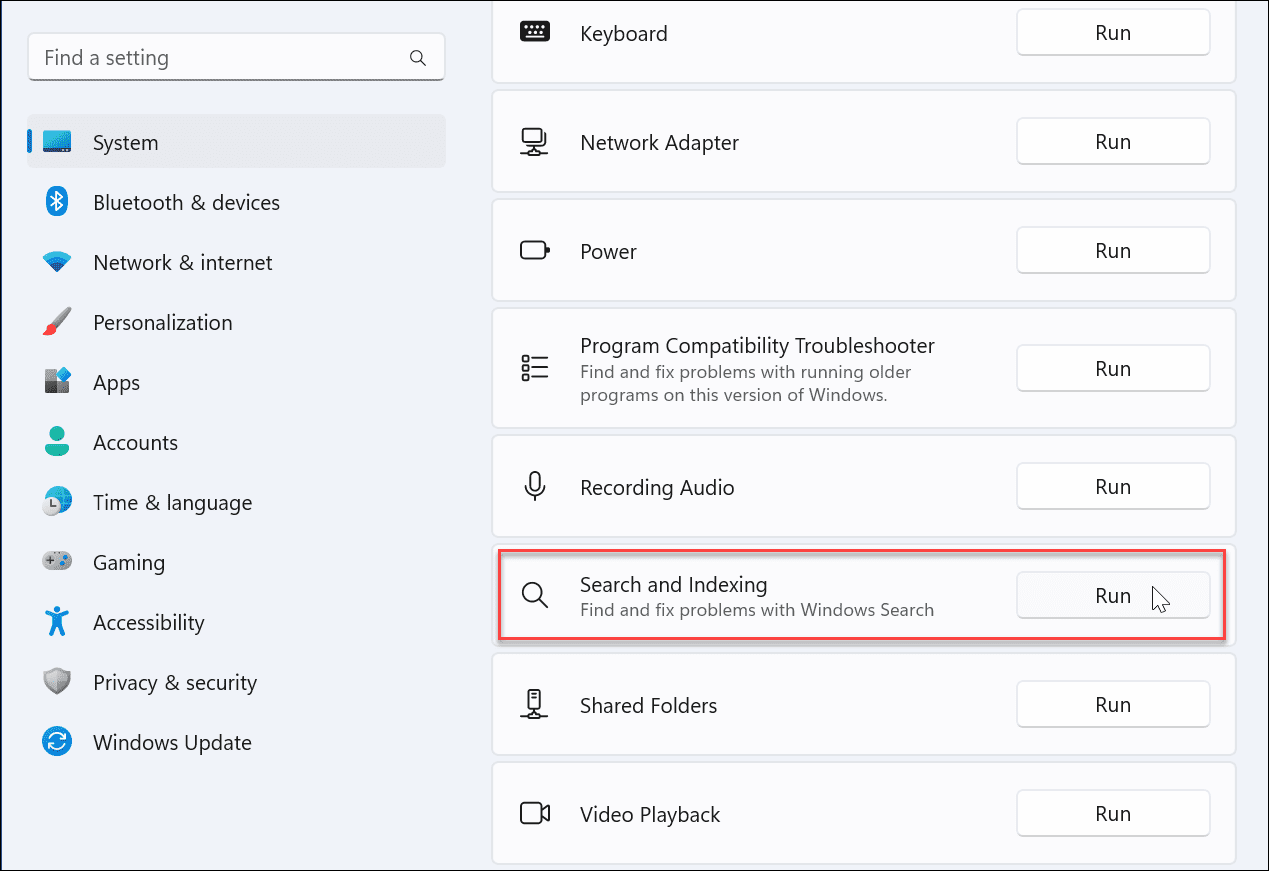Click the Personalization paintbrush icon
This screenshot has height=871, width=1269.
coord(57,322)
